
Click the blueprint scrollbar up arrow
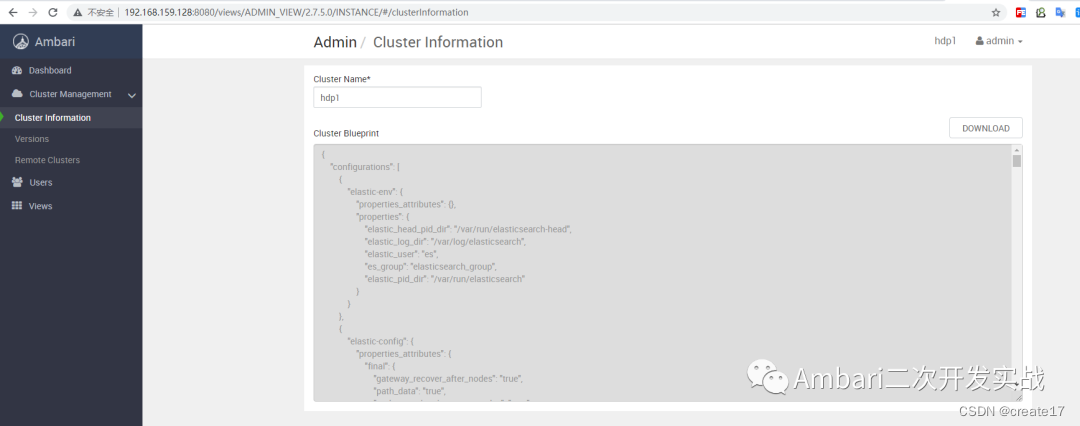[x=1017, y=150]
